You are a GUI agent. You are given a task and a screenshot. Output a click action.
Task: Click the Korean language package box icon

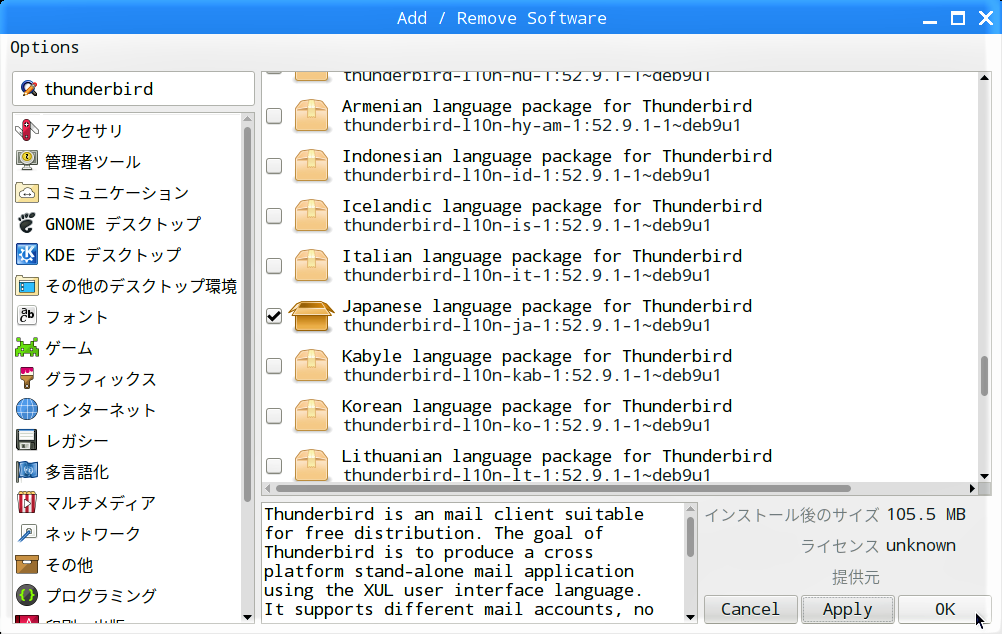[x=311, y=415]
